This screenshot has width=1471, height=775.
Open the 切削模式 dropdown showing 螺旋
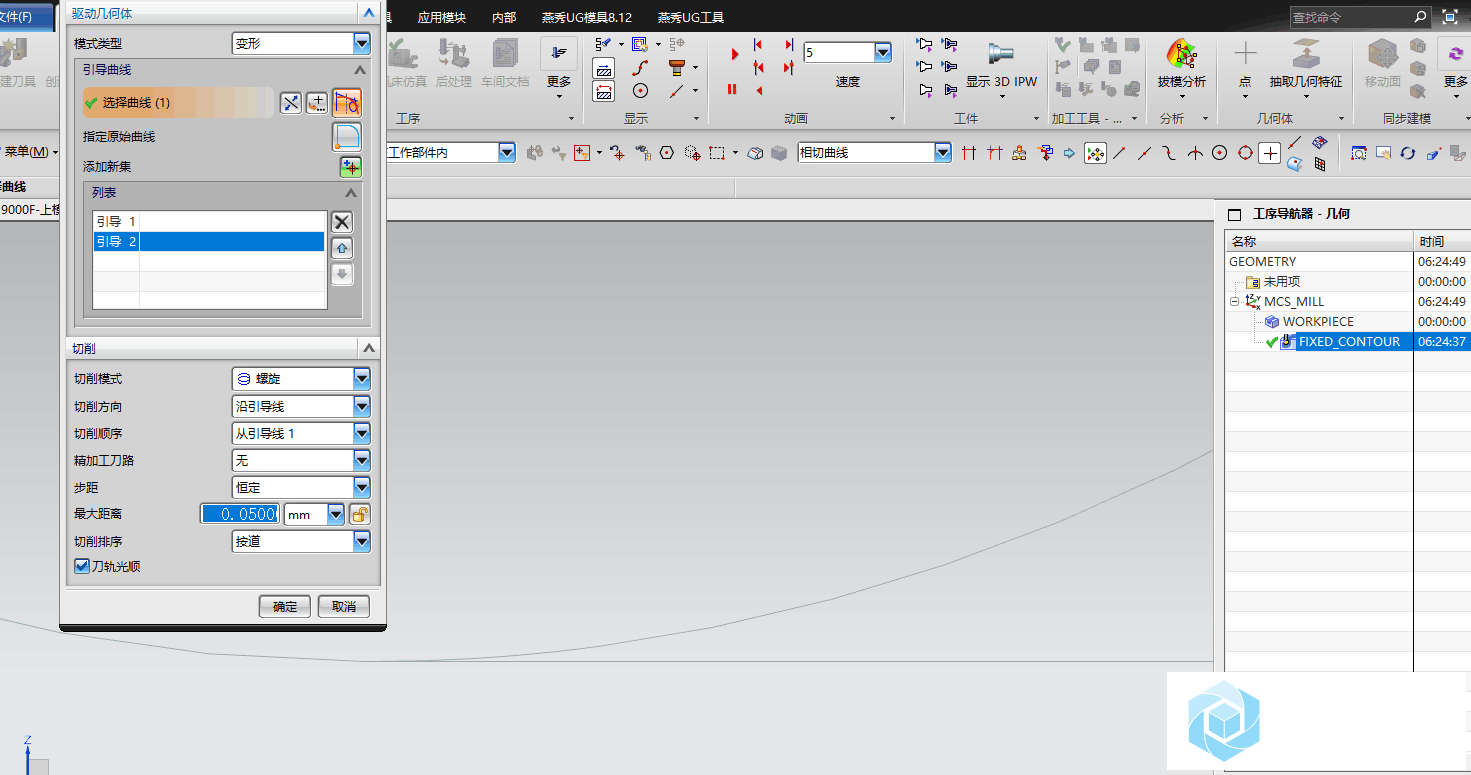[x=301, y=379]
